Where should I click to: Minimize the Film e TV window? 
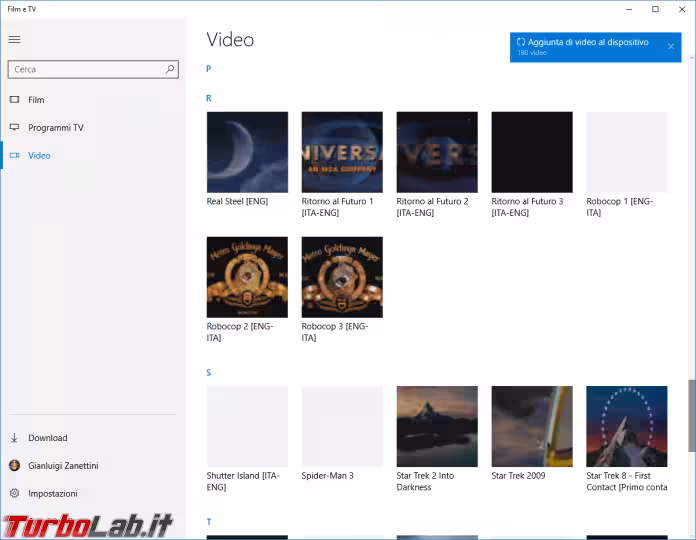coord(629,9)
